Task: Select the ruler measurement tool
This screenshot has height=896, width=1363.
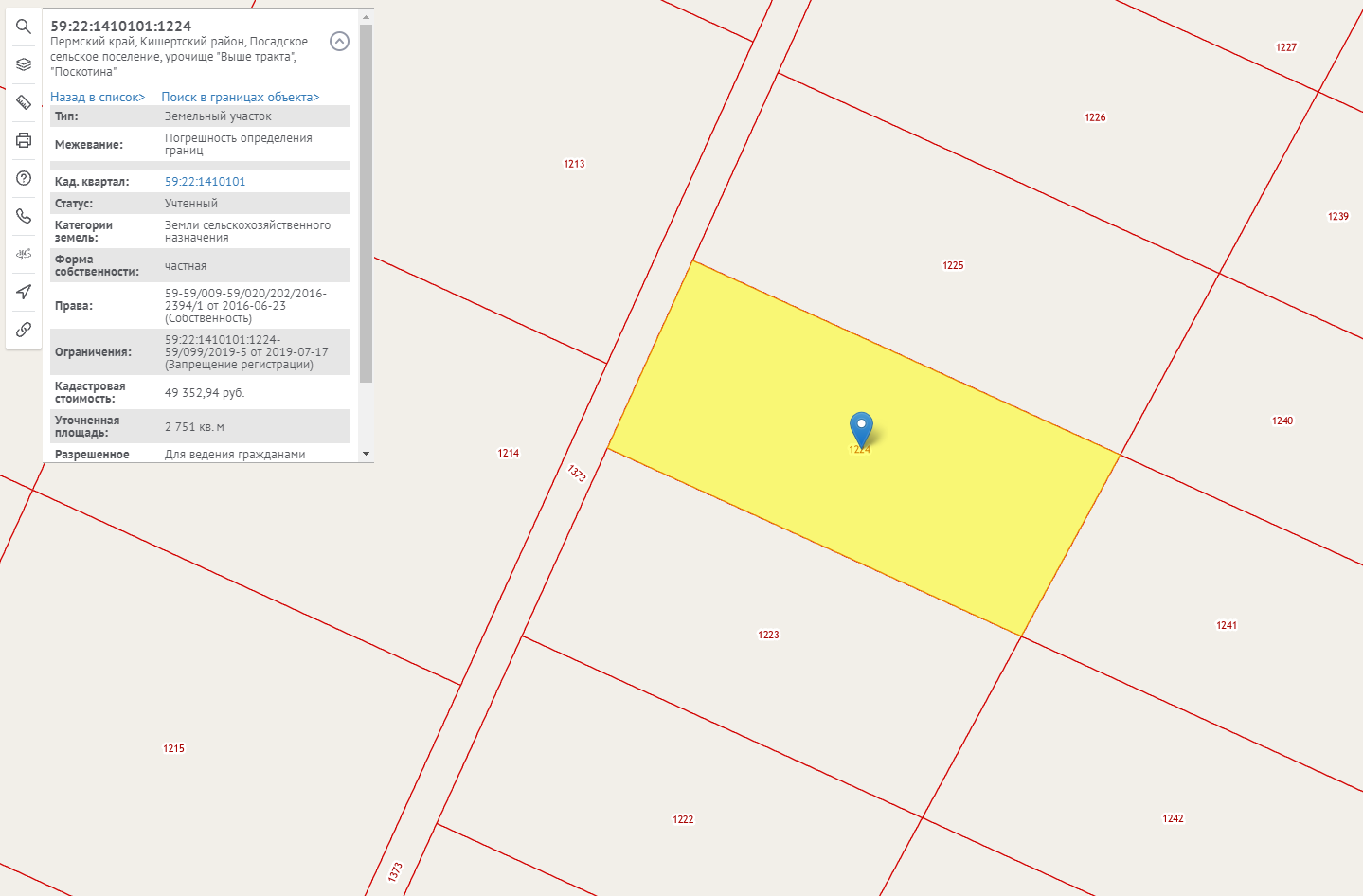Action: (24, 102)
